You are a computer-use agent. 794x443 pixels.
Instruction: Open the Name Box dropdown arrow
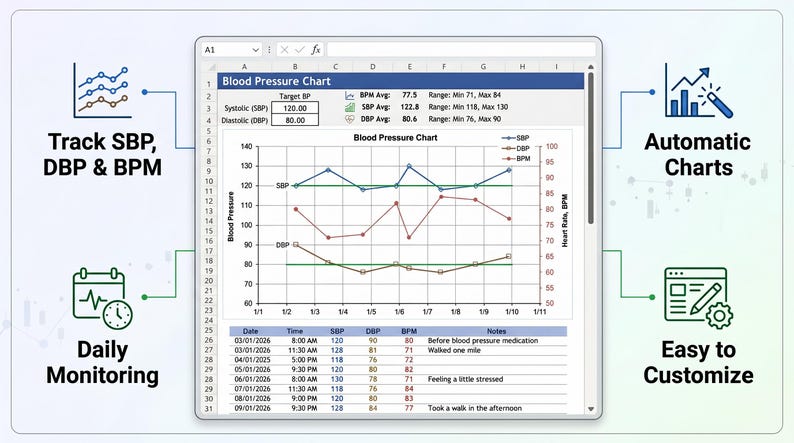click(x=256, y=50)
